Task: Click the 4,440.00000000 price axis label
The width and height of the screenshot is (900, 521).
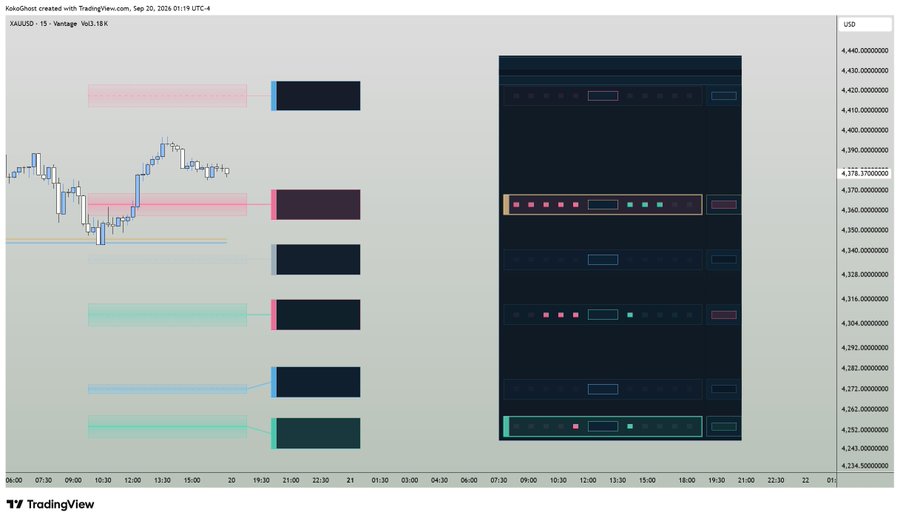Action: (864, 50)
